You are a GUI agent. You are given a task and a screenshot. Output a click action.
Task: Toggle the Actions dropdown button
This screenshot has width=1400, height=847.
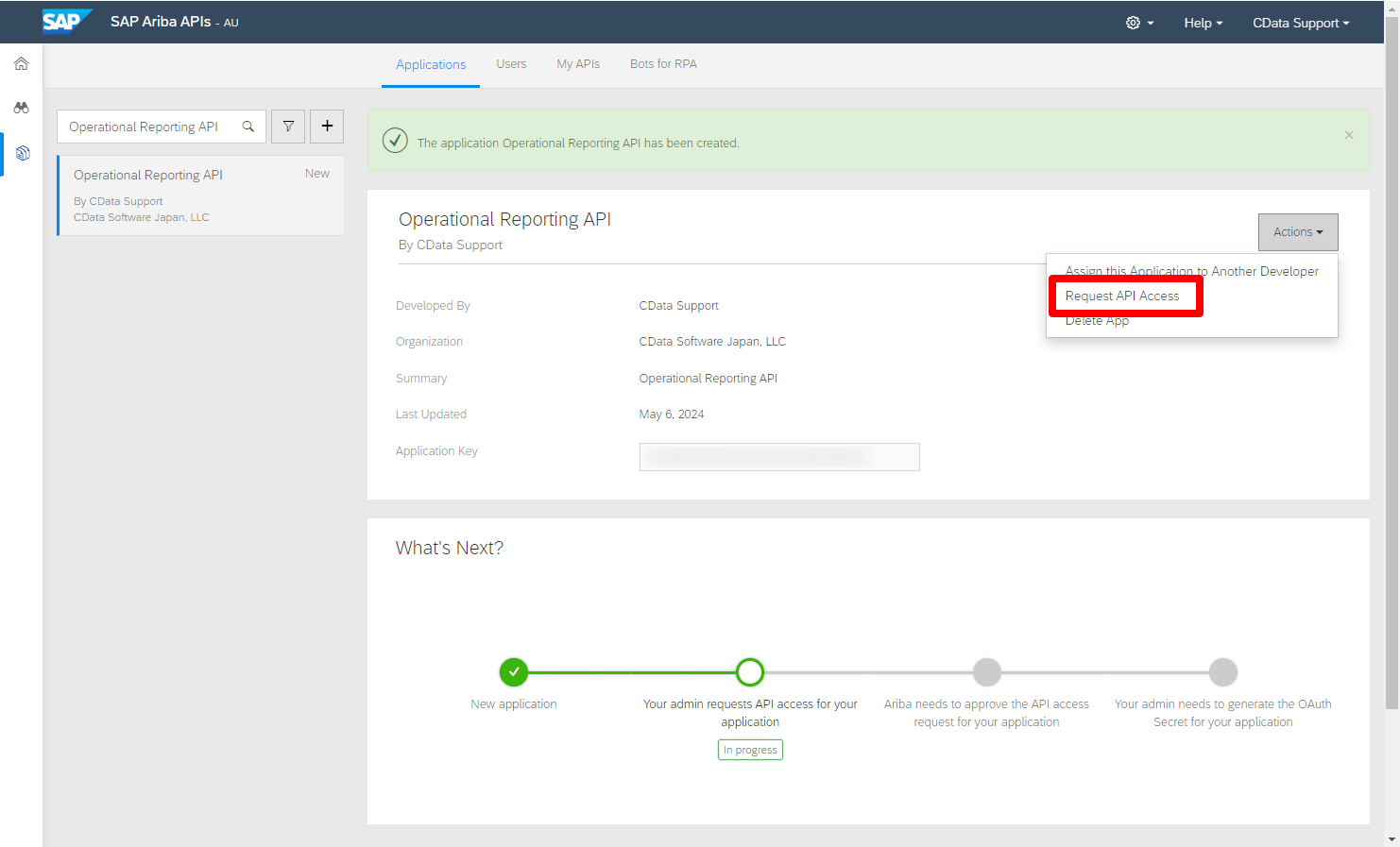[1298, 232]
